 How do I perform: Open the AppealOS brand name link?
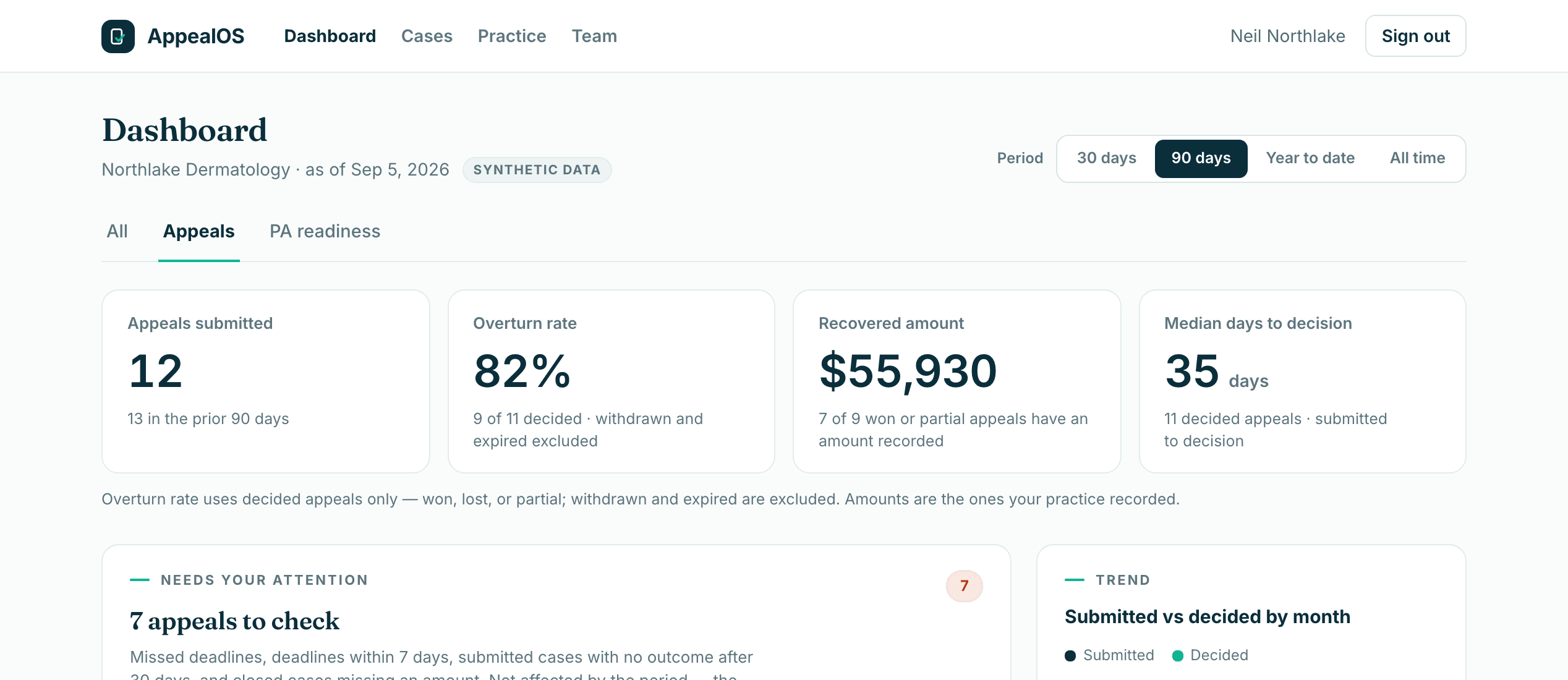[196, 36]
